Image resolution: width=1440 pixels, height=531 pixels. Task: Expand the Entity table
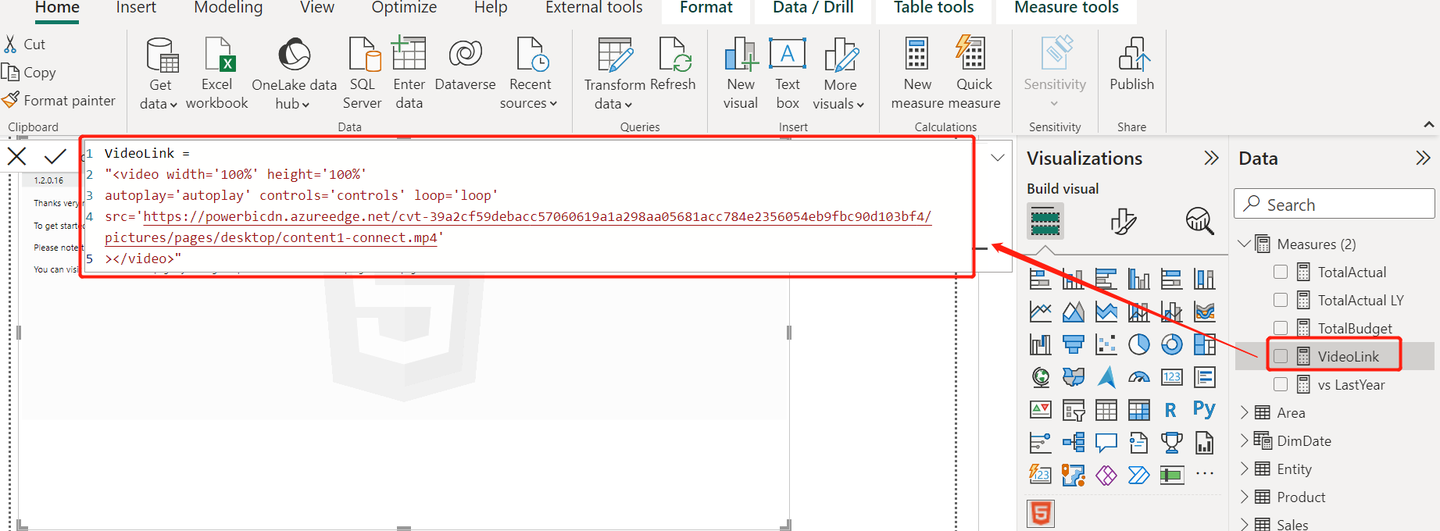(1244, 468)
